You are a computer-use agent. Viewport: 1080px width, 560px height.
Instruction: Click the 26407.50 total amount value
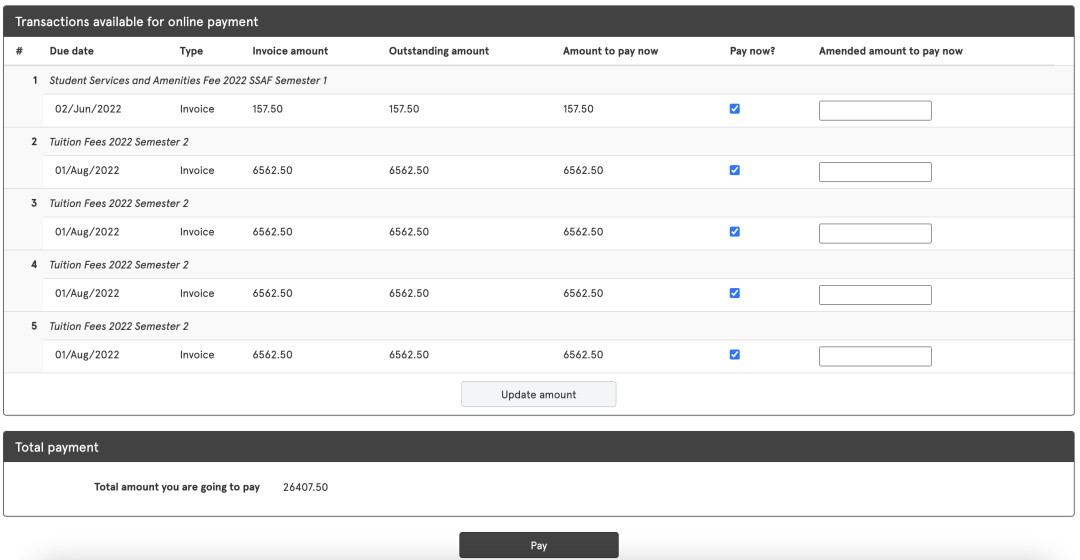tap(300, 487)
